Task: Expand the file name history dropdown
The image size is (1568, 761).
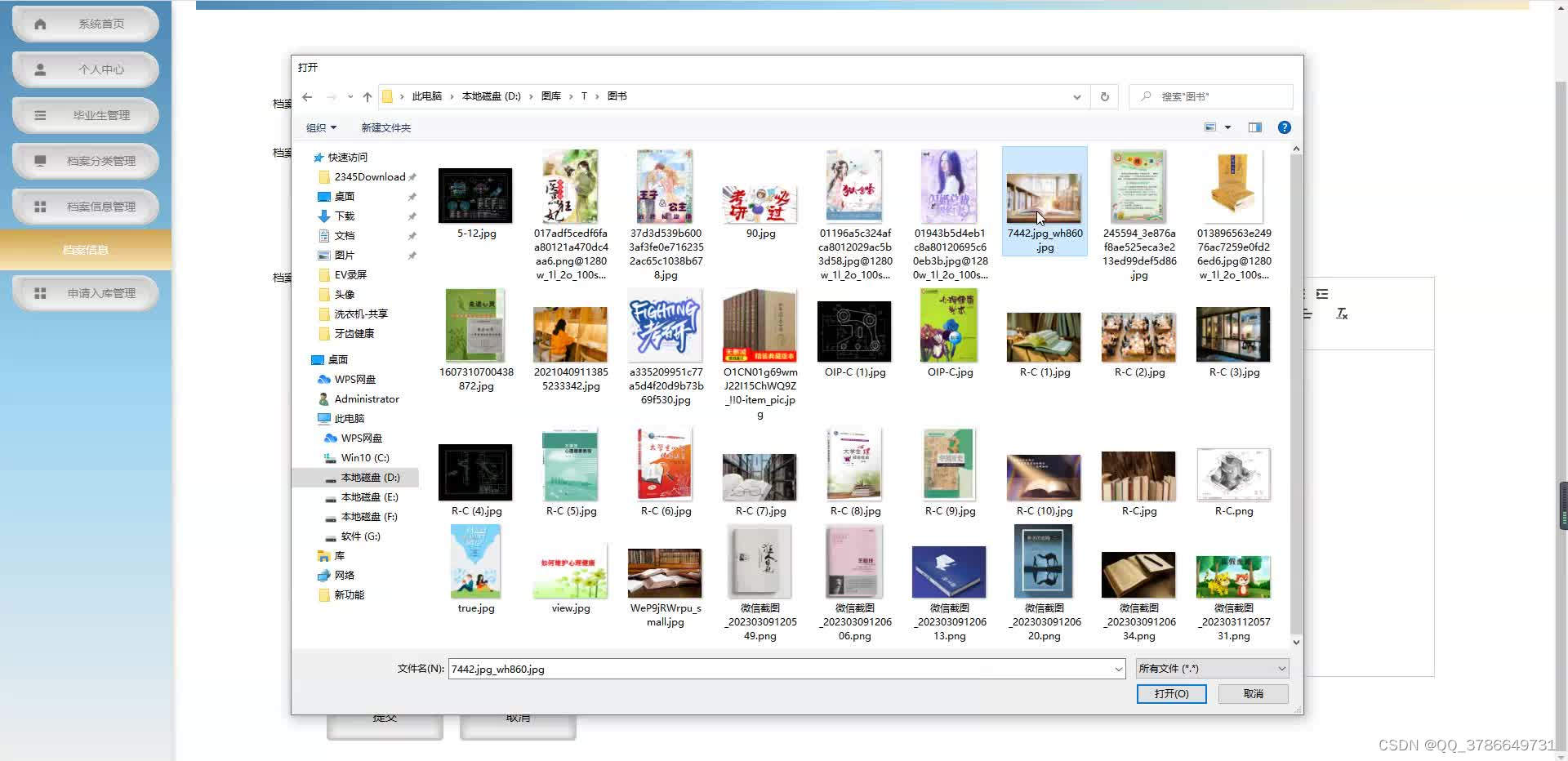Action: click(x=1118, y=669)
